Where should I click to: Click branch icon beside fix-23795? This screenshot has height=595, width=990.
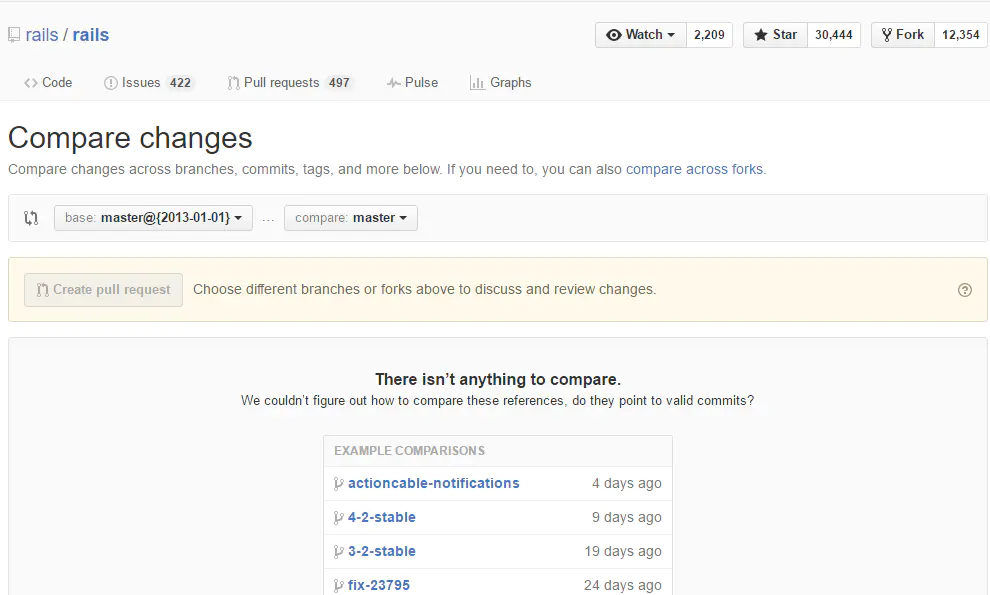coord(339,585)
